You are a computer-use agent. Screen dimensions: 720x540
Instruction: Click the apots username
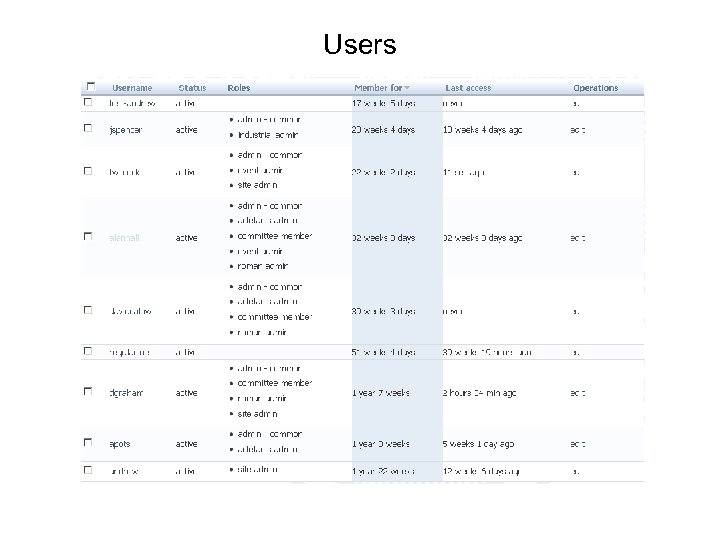point(122,443)
